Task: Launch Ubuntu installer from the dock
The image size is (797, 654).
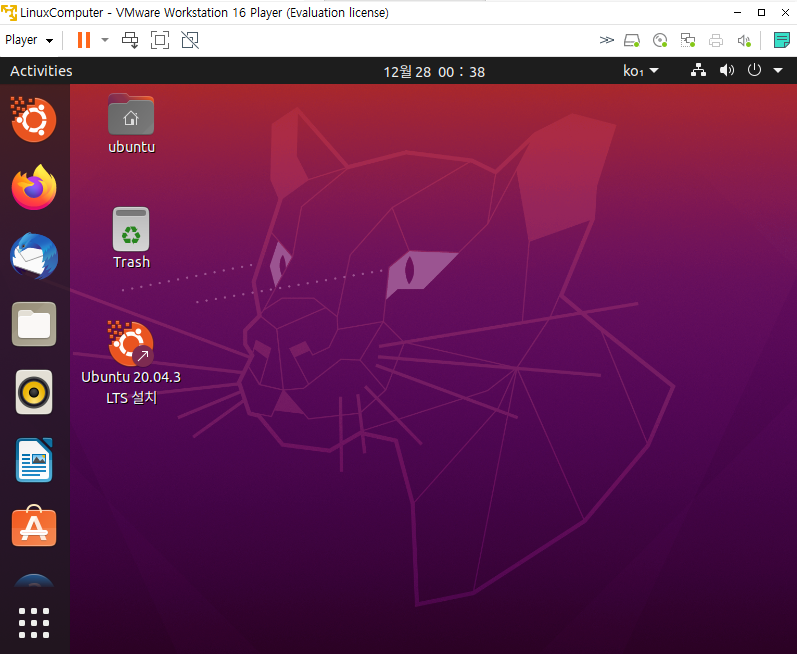Action: point(34,119)
